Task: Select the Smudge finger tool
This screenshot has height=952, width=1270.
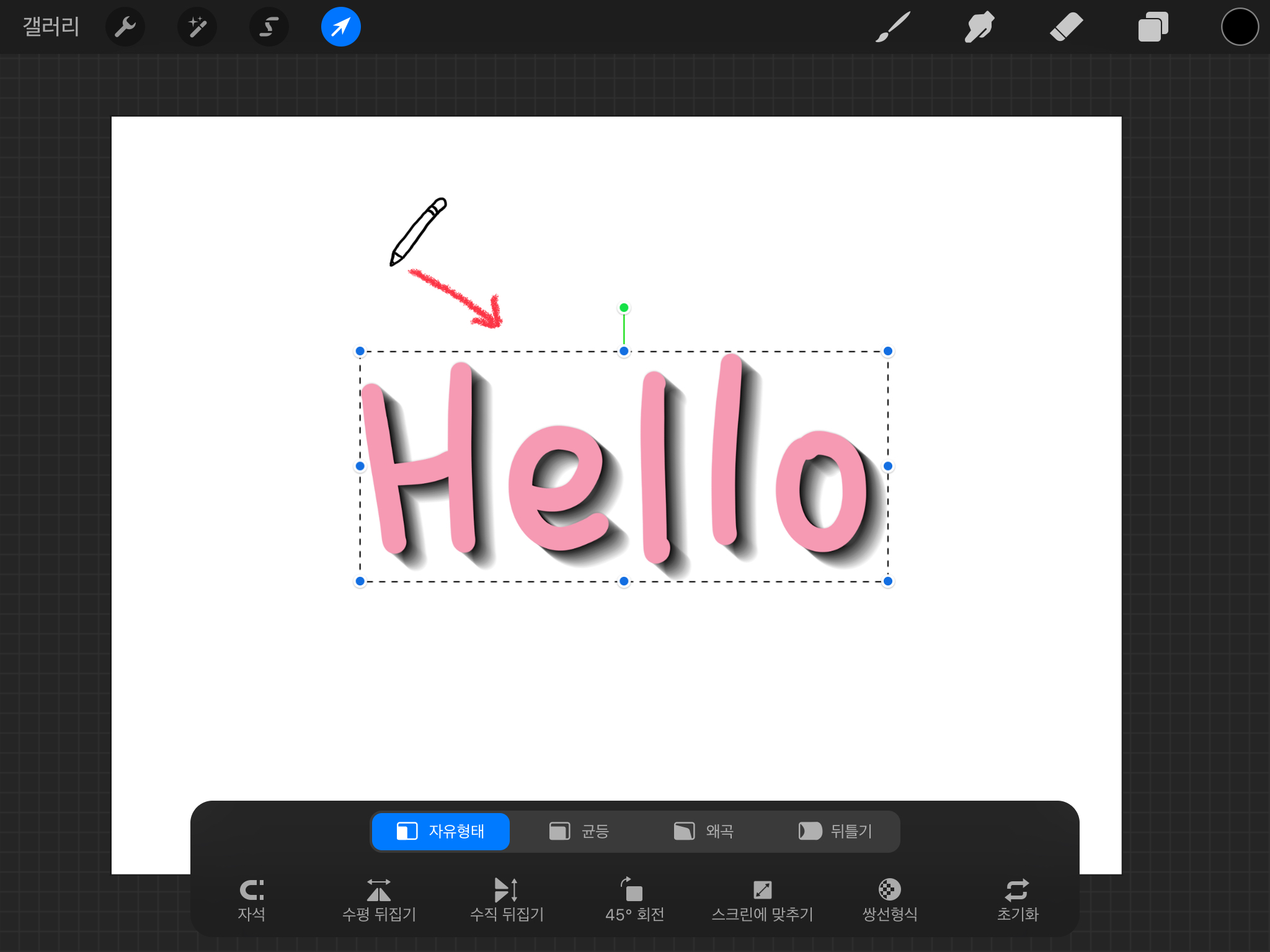Action: (980, 27)
